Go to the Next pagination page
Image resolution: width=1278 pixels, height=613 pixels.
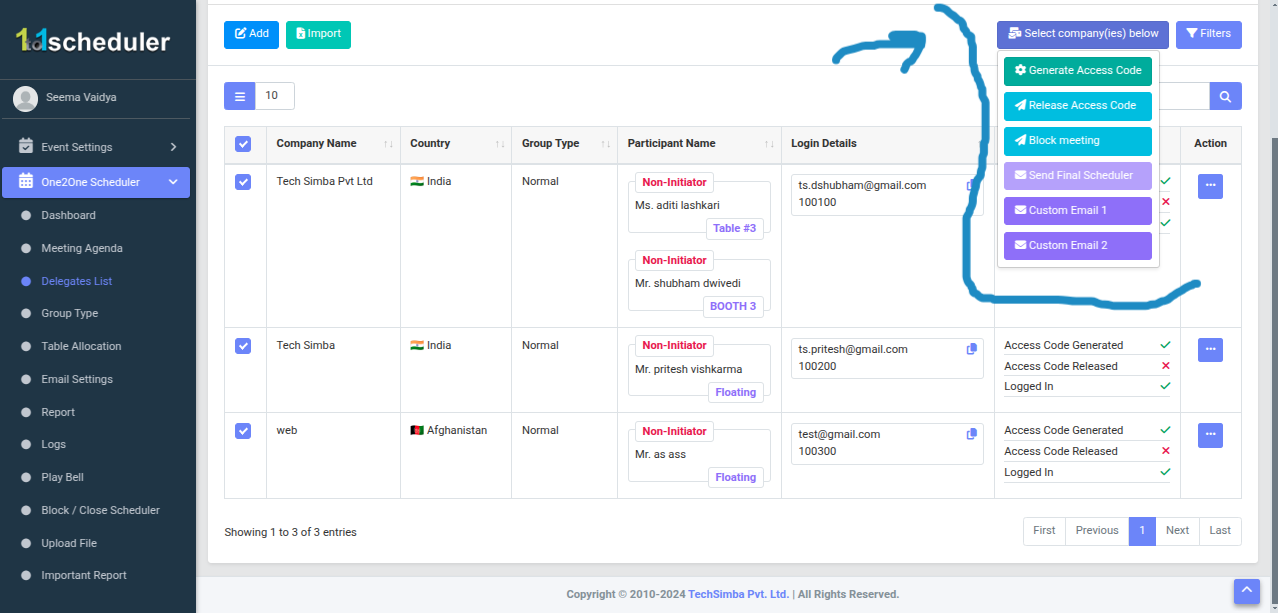(x=1177, y=531)
